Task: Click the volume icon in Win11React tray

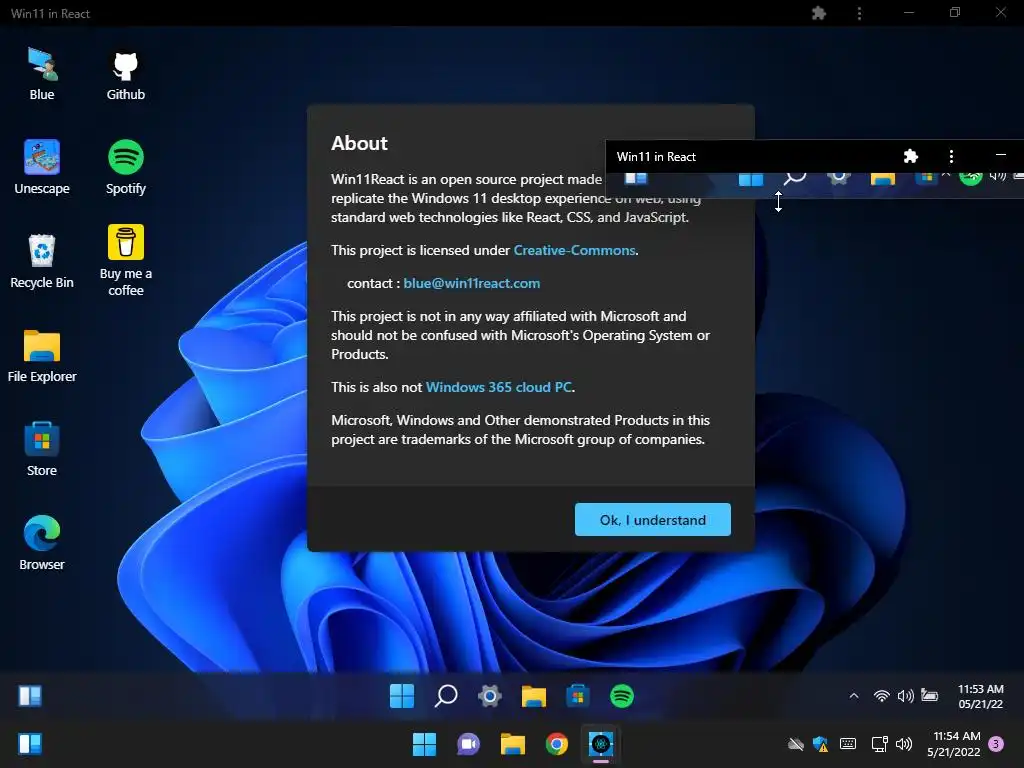Action: point(905,696)
